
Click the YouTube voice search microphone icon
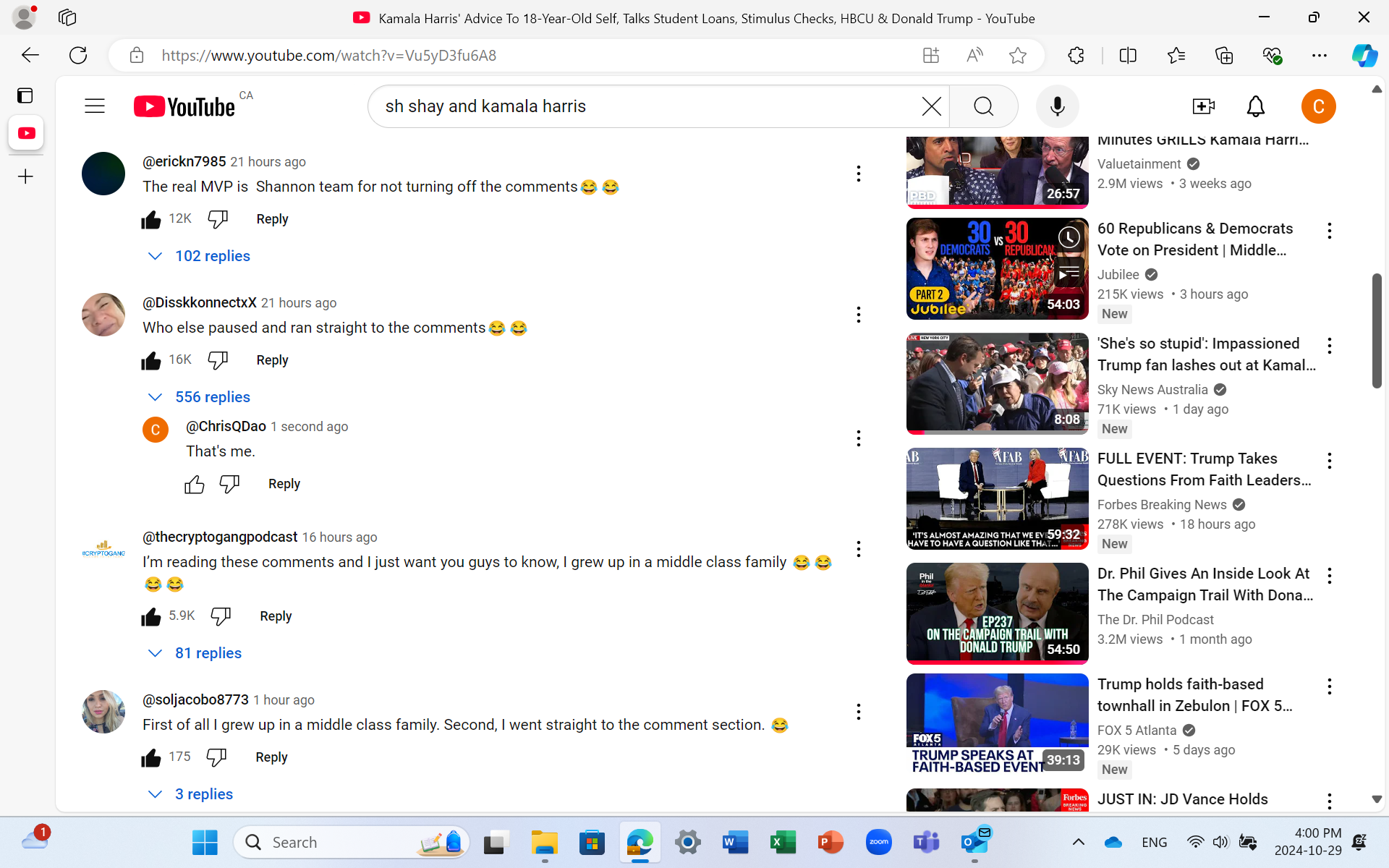point(1057,106)
